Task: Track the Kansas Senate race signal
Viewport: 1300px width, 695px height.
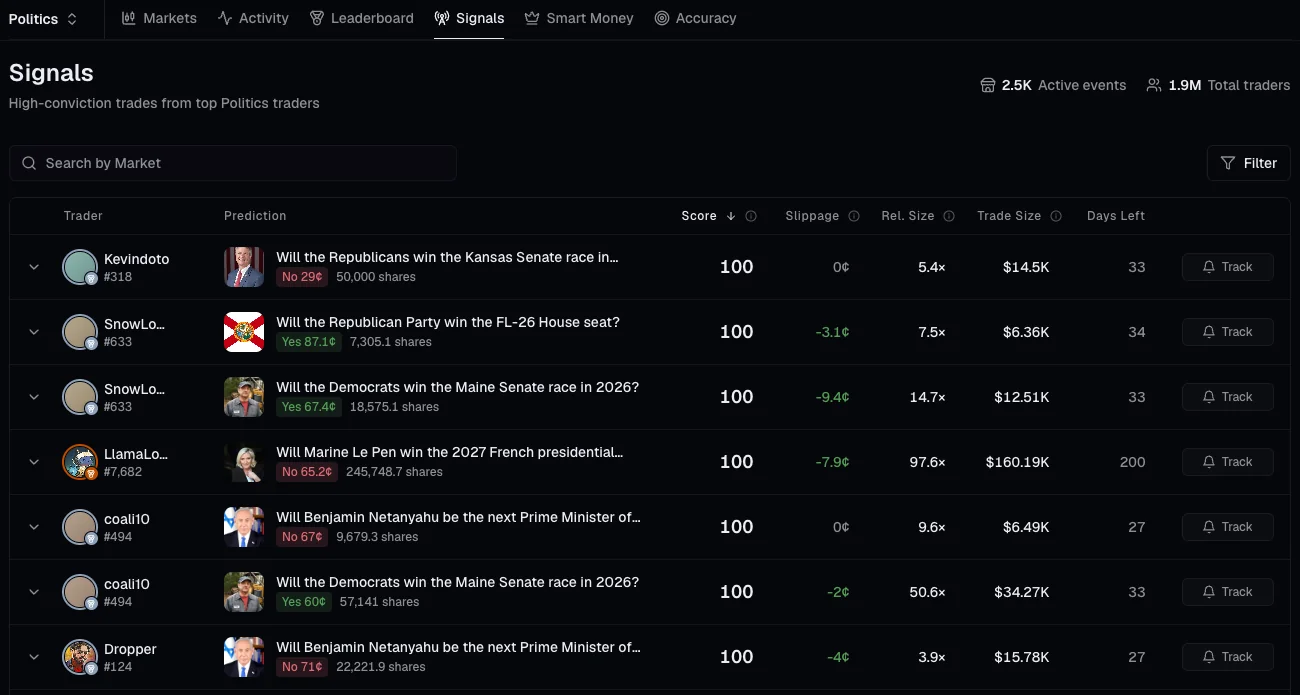Action: (1228, 267)
